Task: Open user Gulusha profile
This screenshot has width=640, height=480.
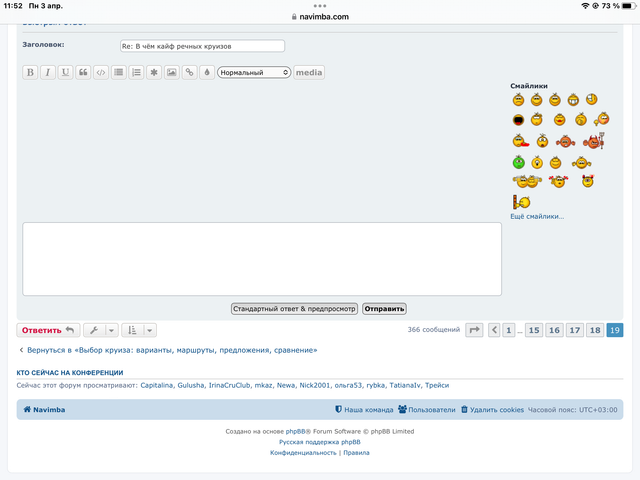Action: coord(191,385)
